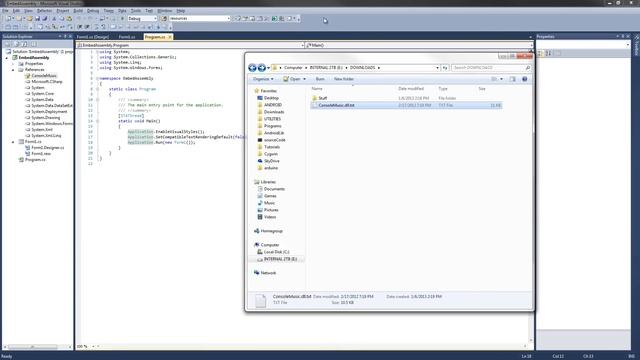The image size is (640, 360).
Task: Open Documents library in Explorer sidebar
Action: (274, 189)
